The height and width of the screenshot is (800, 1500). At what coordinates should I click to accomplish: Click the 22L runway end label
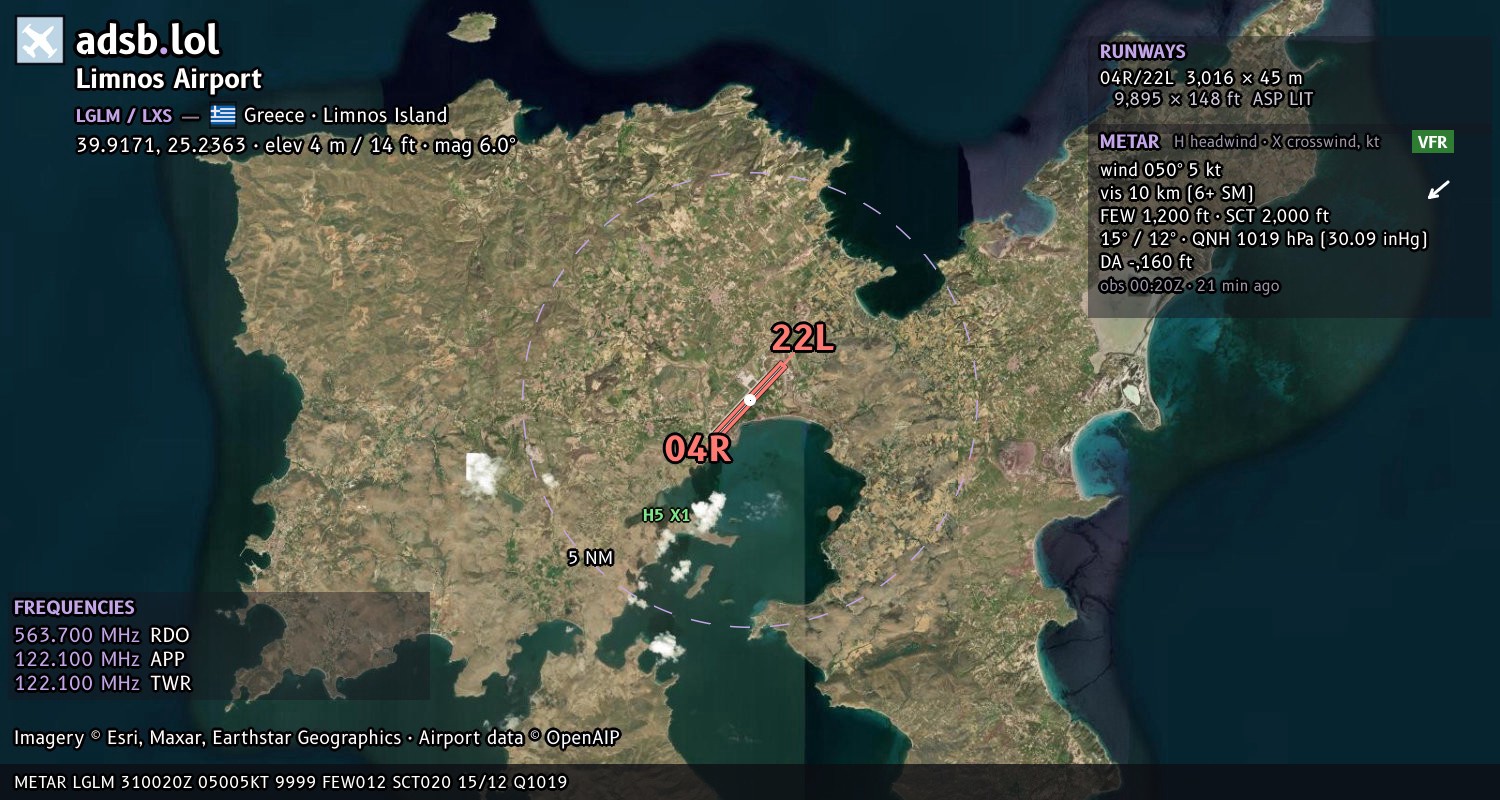pyautogui.click(x=802, y=339)
